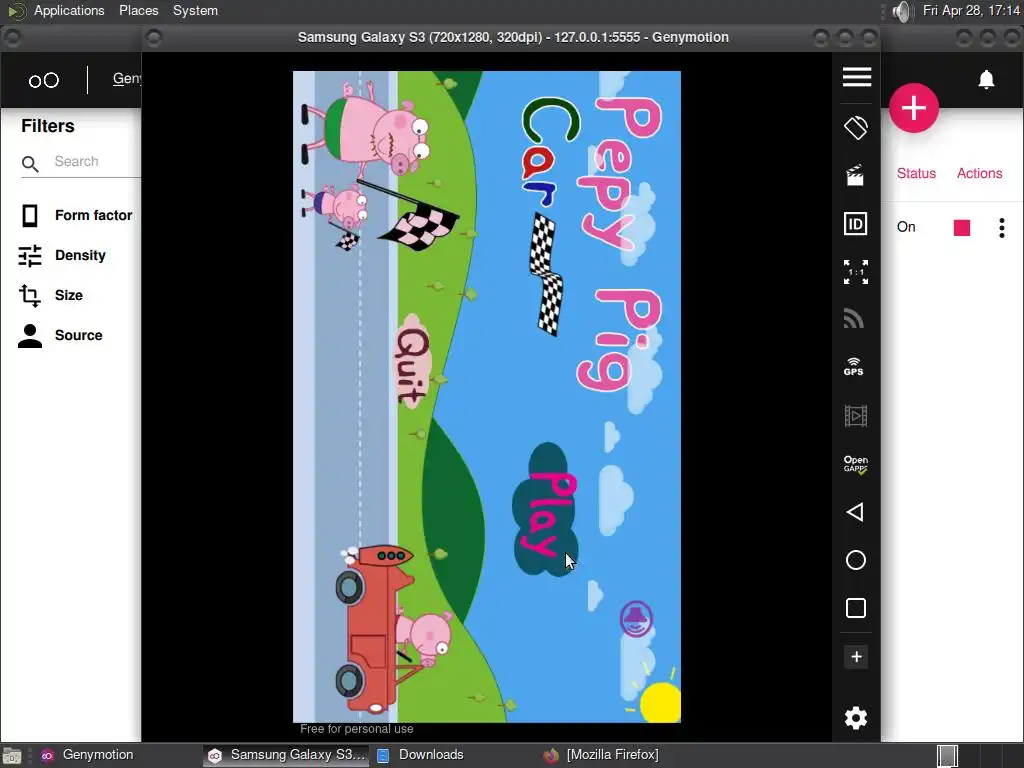Tap the purple sound icon in game
Image resolution: width=1024 pixels, height=768 pixels.
[636, 619]
